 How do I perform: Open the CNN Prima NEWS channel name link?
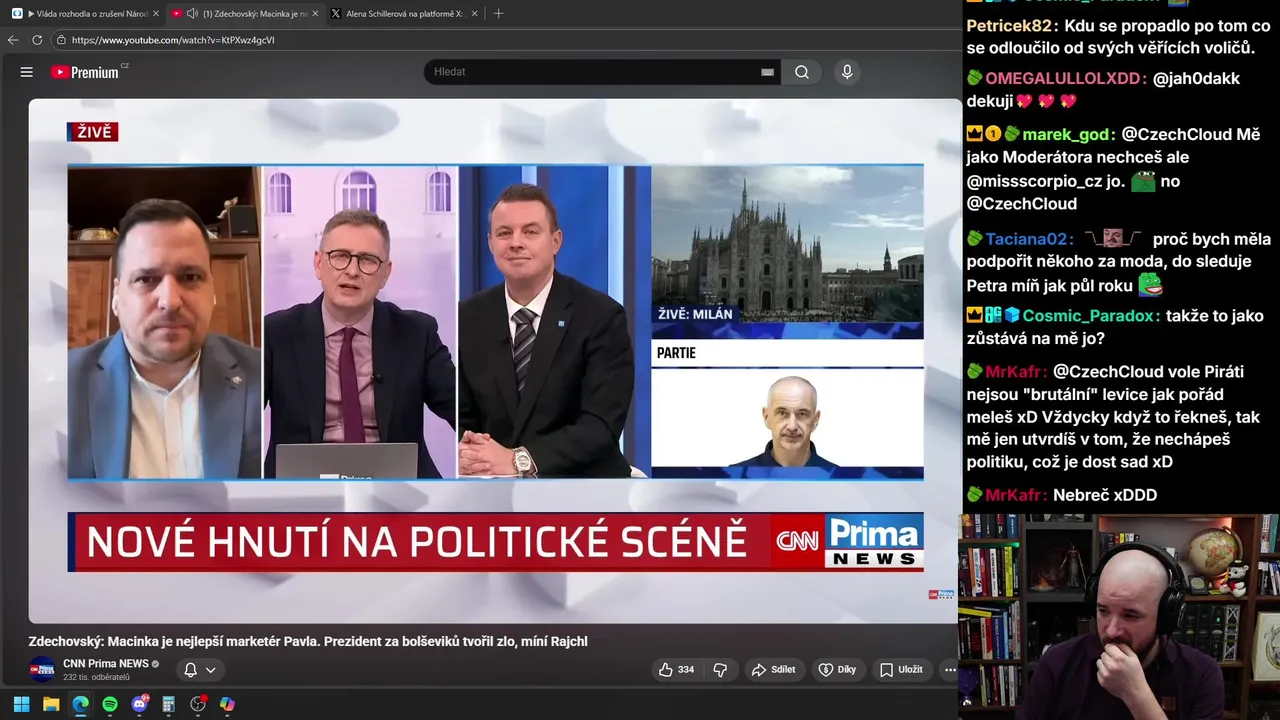pyautogui.click(x=106, y=663)
